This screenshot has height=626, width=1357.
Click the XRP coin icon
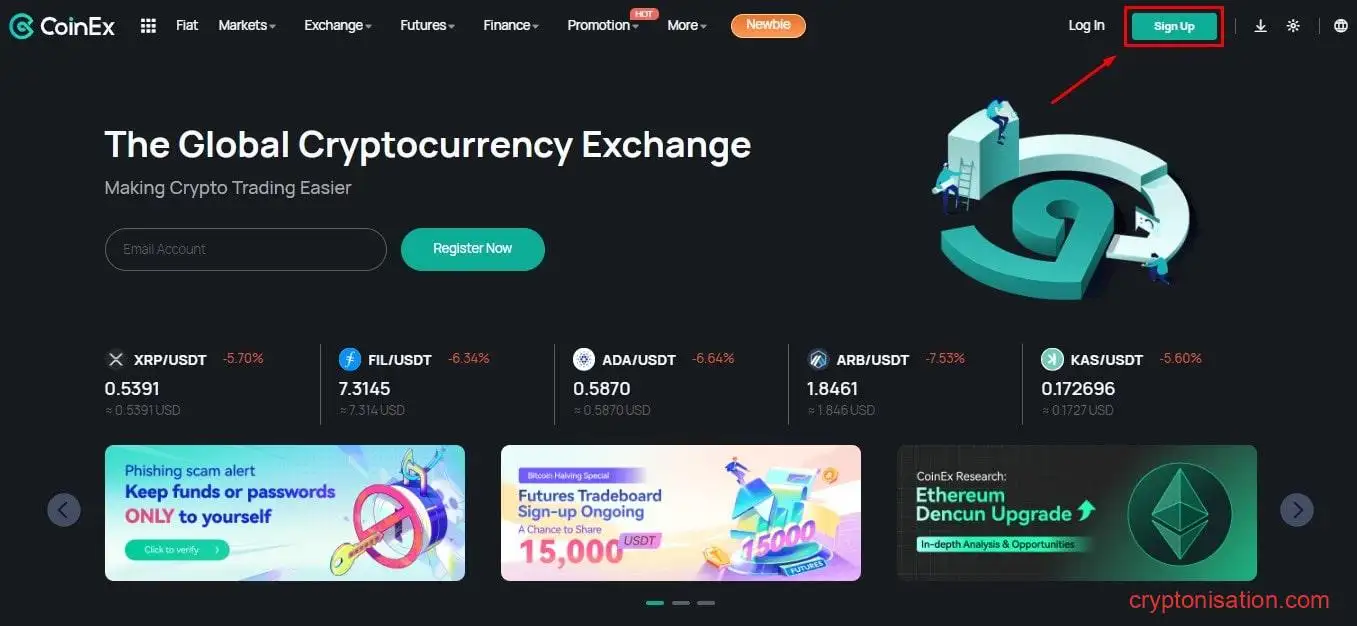pos(116,359)
